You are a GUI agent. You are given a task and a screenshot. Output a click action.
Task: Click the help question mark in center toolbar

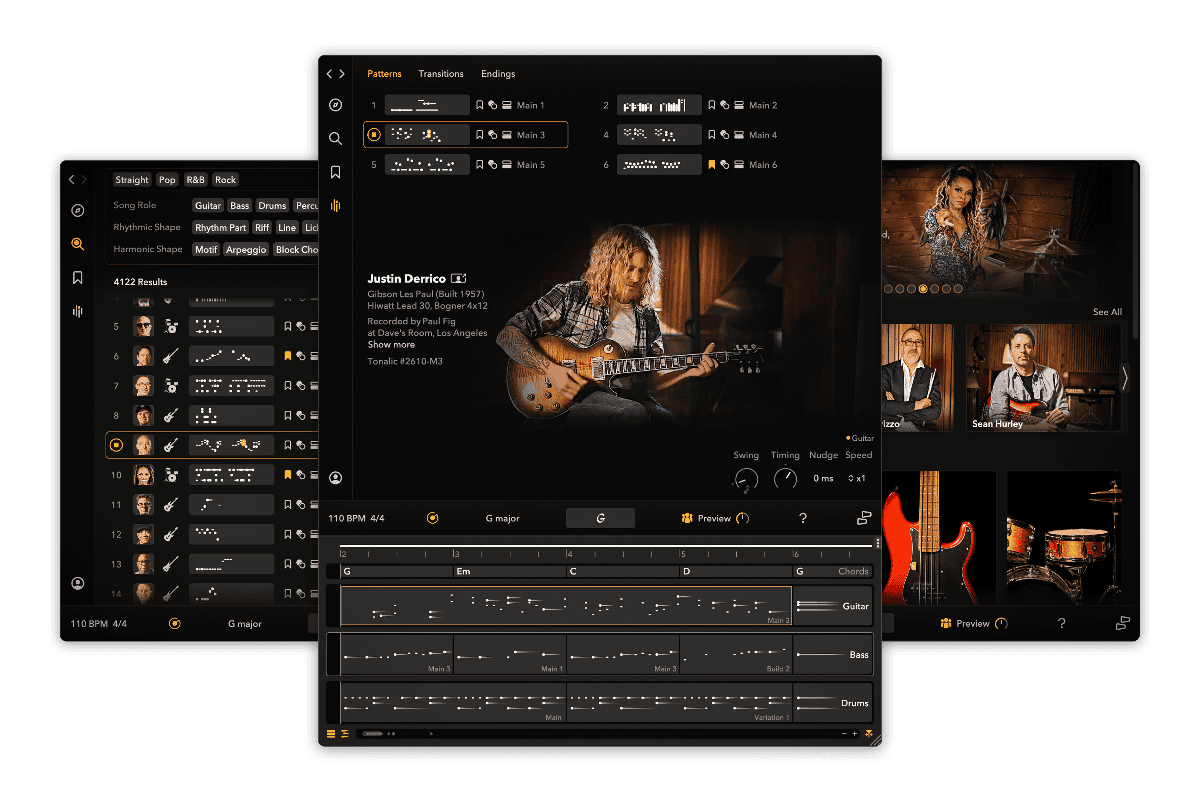click(802, 518)
